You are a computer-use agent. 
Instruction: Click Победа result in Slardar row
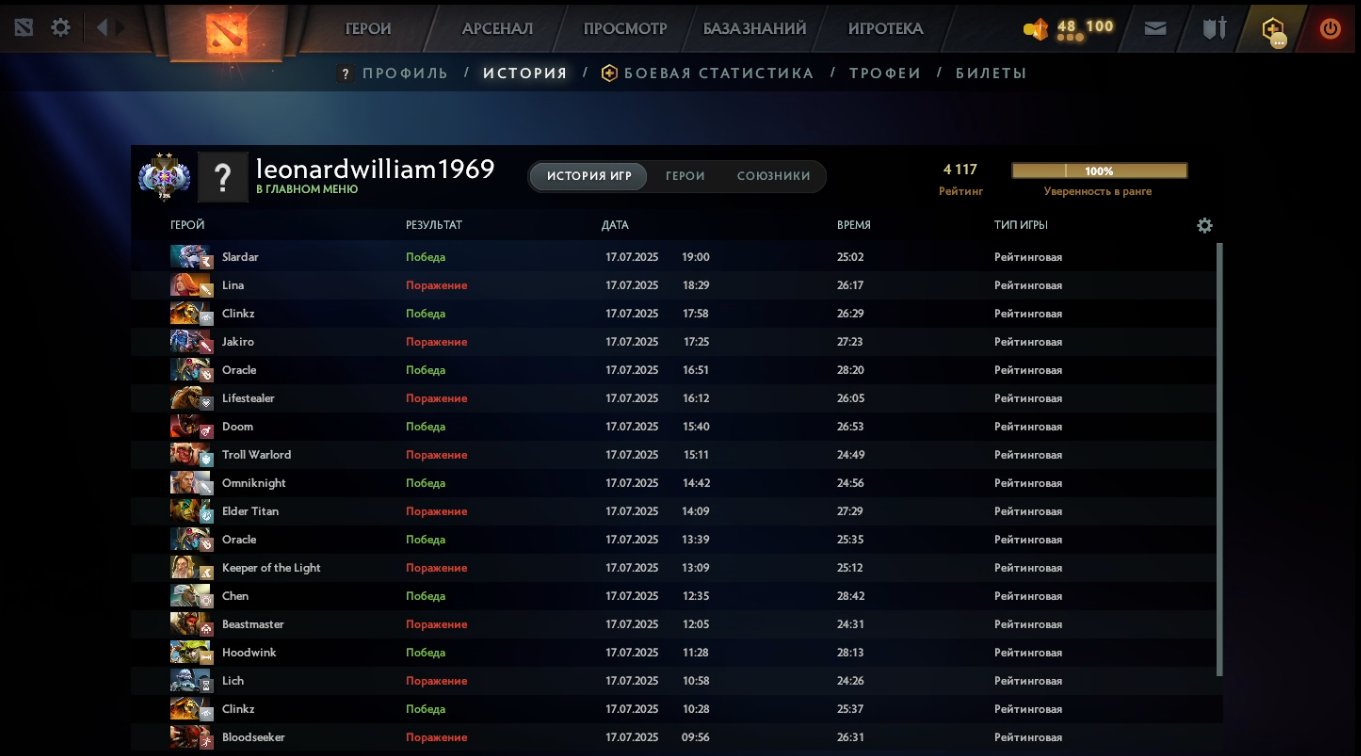426,257
